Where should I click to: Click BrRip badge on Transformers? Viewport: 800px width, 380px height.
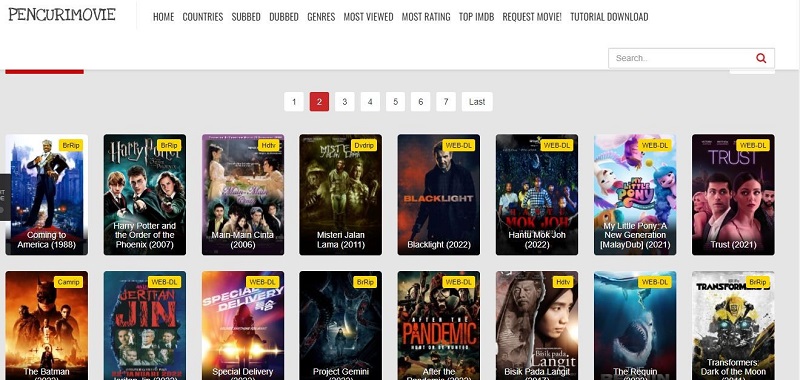pos(757,282)
